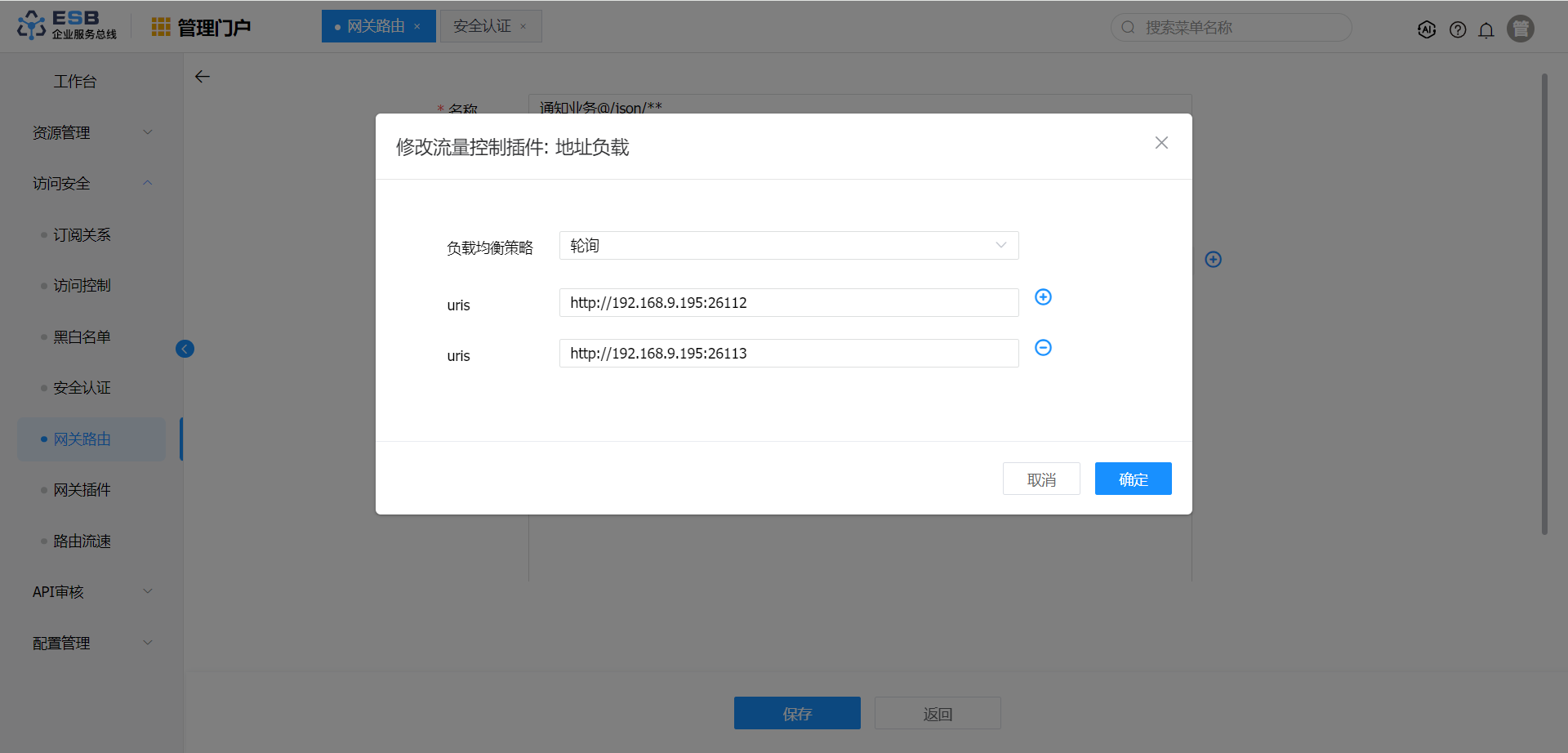Click the back arrow icon
The height and width of the screenshot is (753, 1568).
click(203, 77)
